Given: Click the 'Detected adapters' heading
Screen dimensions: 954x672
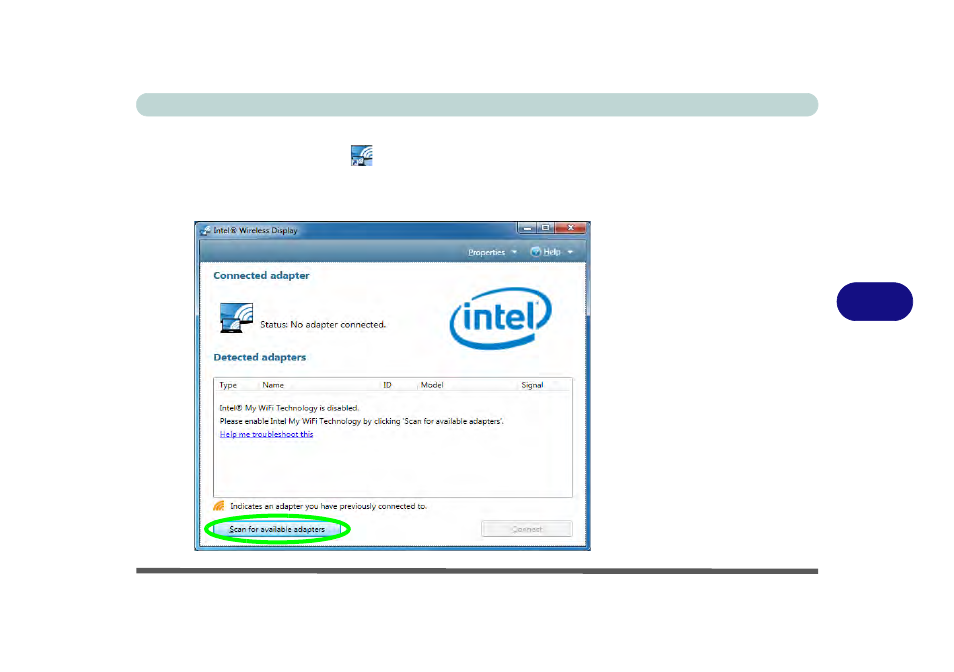Looking at the screenshot, I should tap(260, 357).
